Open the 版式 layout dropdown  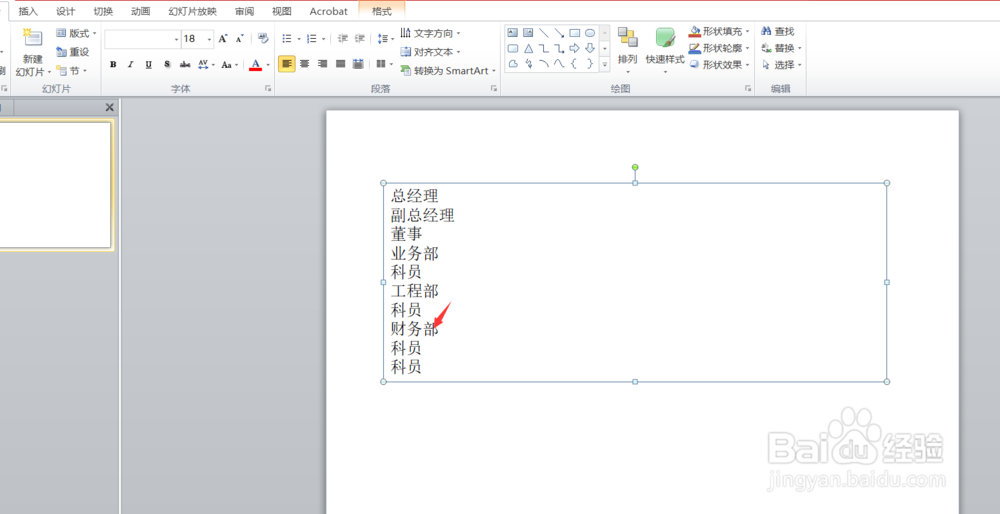click(x=76, y=33)
